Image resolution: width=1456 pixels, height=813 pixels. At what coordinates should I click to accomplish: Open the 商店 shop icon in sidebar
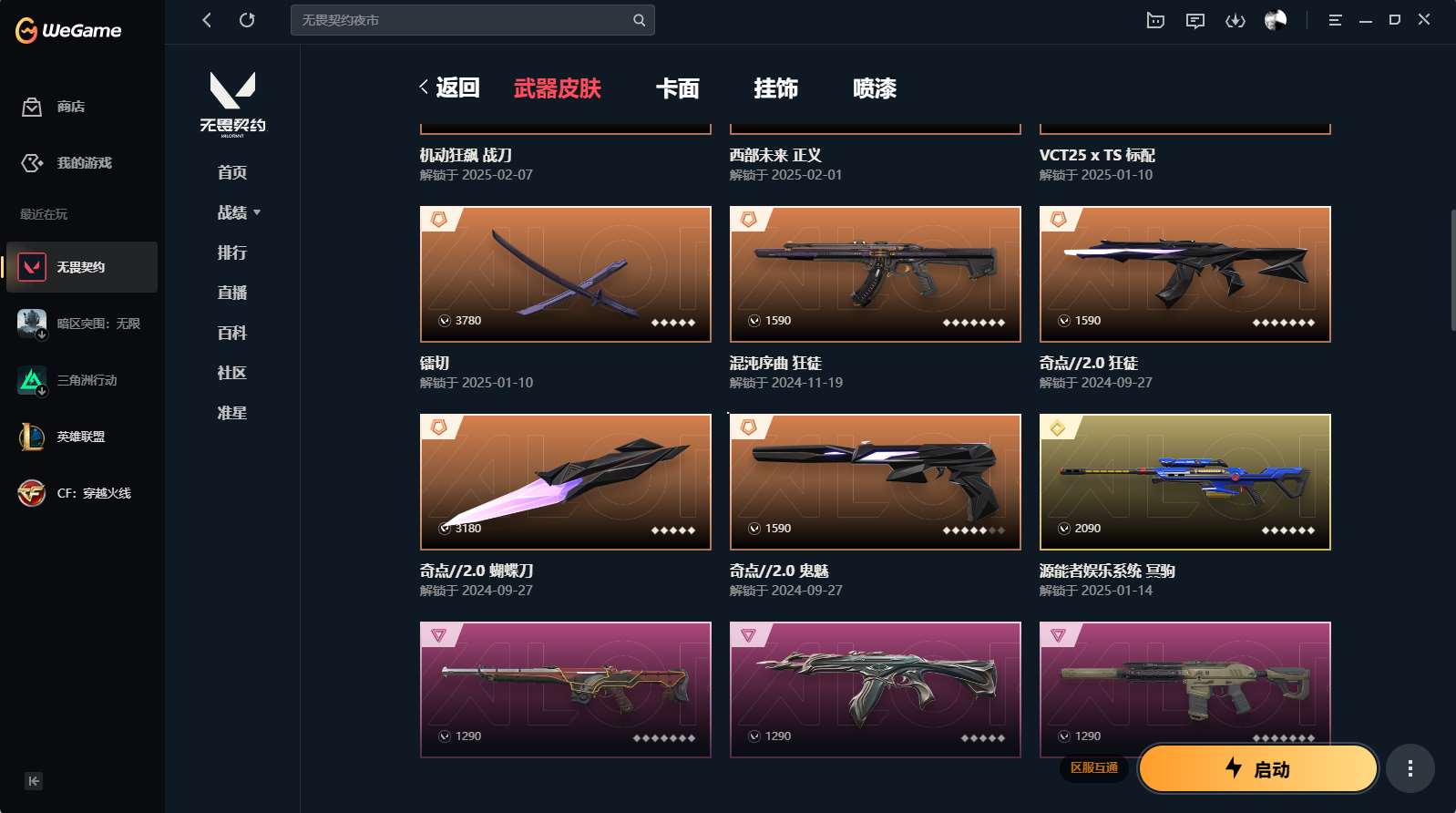point(32,107)
